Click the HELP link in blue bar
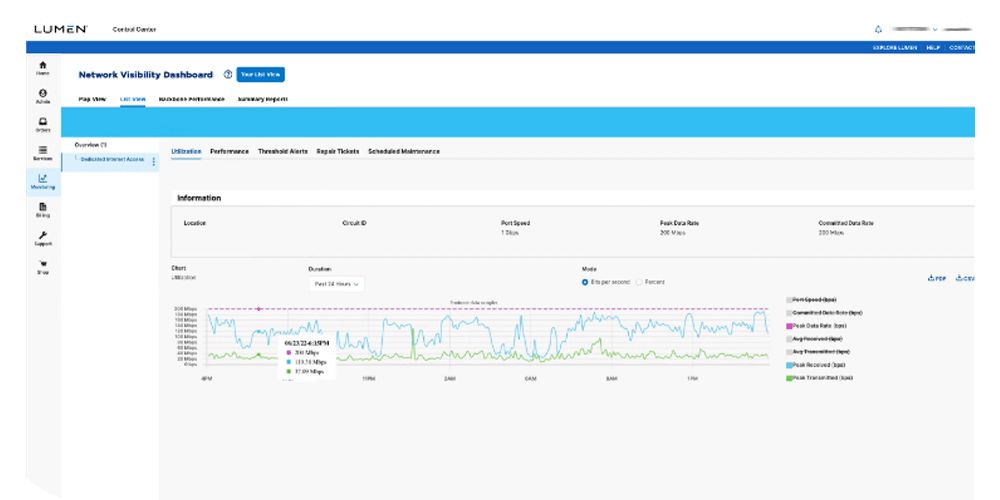This screenshot has height=500, width=1000. tap(933, 48)
